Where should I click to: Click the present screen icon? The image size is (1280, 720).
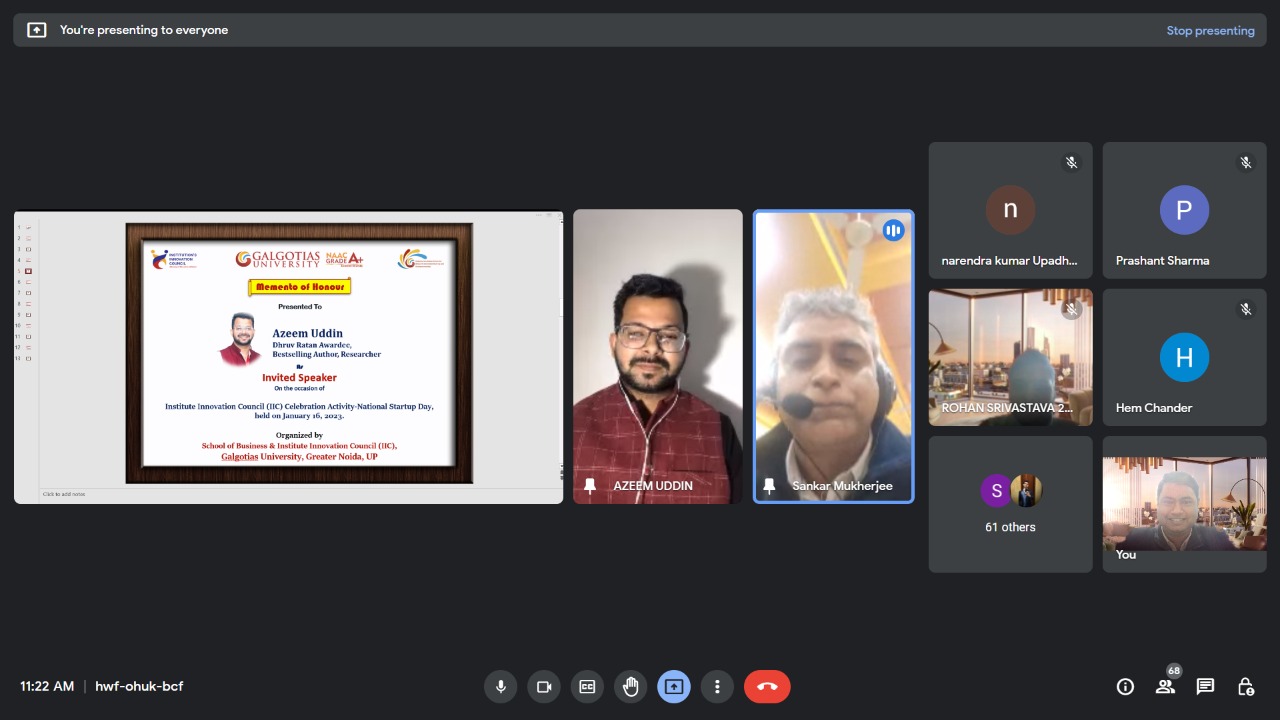click(673, 687)
